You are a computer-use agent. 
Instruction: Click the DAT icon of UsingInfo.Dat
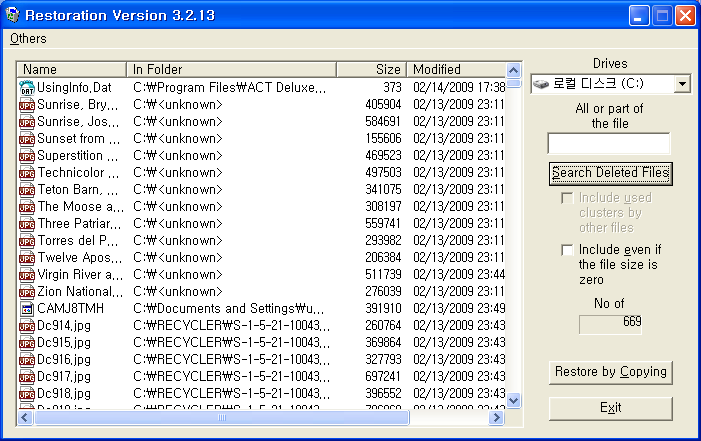coord(27,88)
